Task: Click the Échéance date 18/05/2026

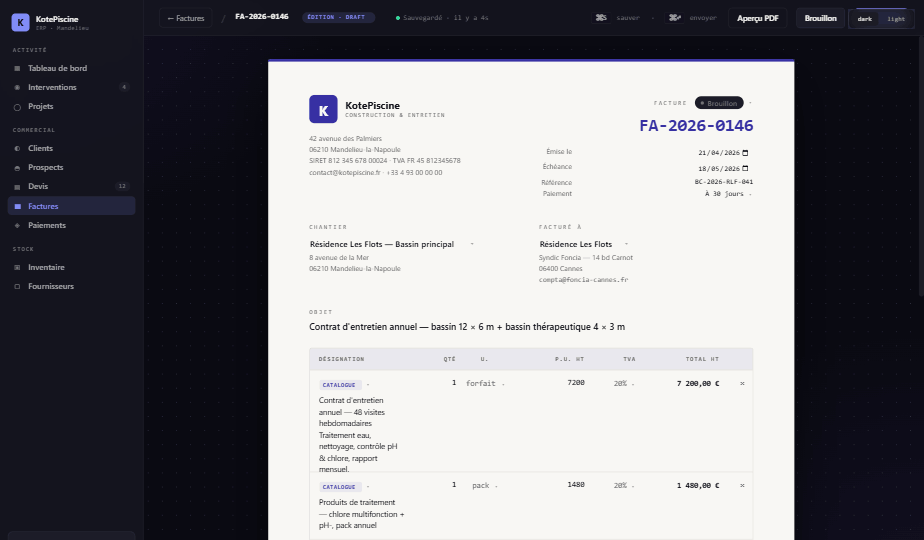Action: 719,169
